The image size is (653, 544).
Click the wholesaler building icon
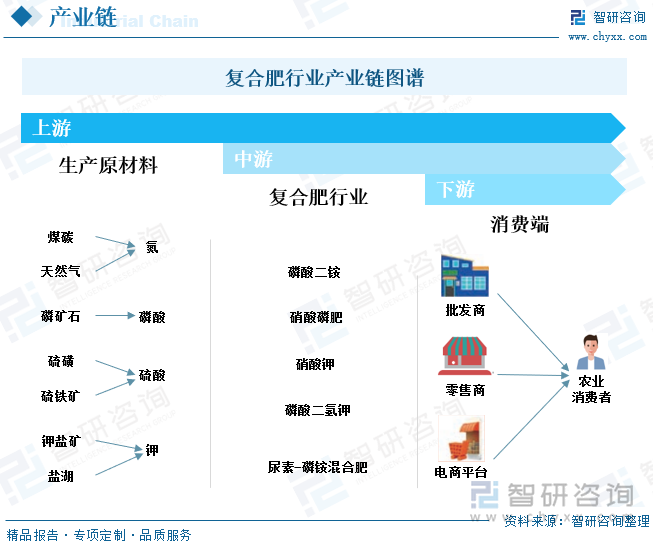tap(465, 275)
